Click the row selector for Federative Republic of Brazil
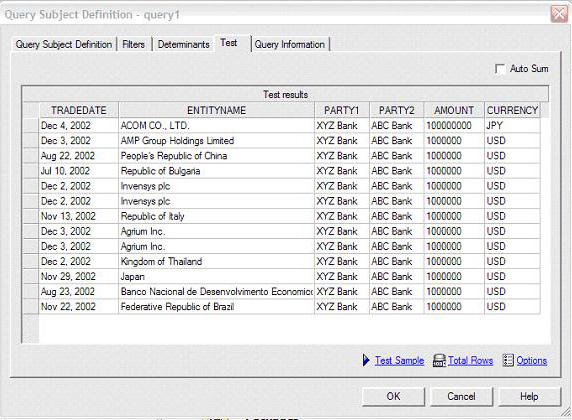Screen dimensions: 572x420 point(30,307)
